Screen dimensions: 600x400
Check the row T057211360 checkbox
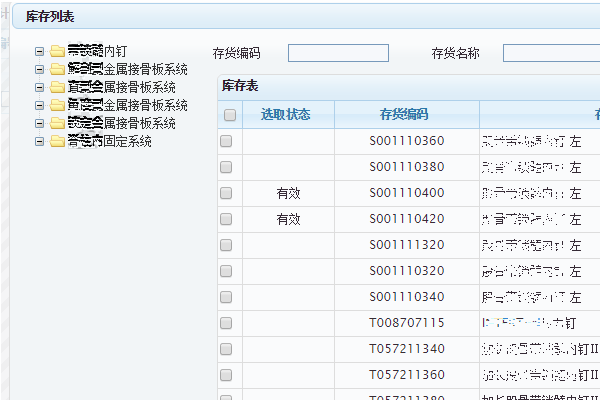coord(226,375)
